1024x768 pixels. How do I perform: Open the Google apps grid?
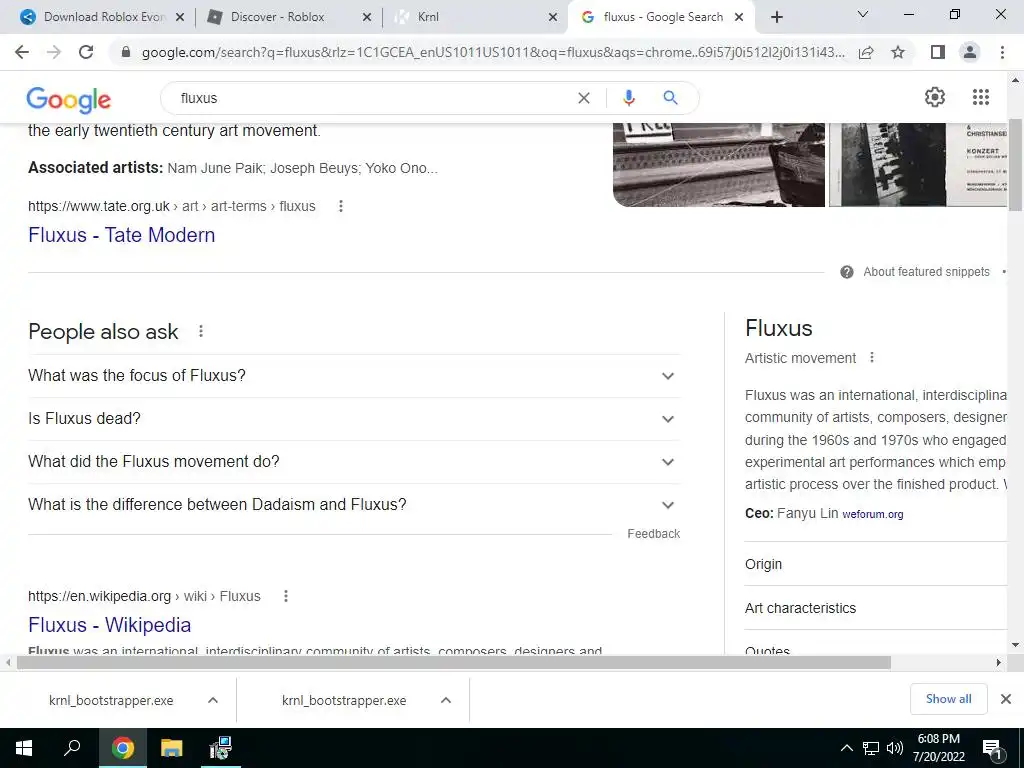point(980,97)
